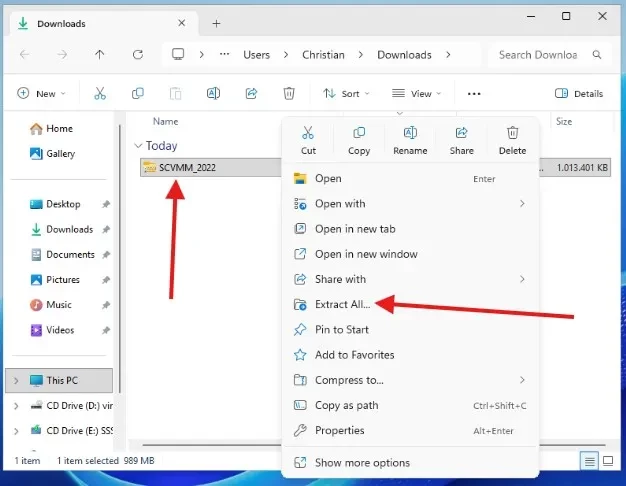Add a new tab with plus button
Image resolution: width=626 pixels, height=486 pixels.
pos(216,24)
